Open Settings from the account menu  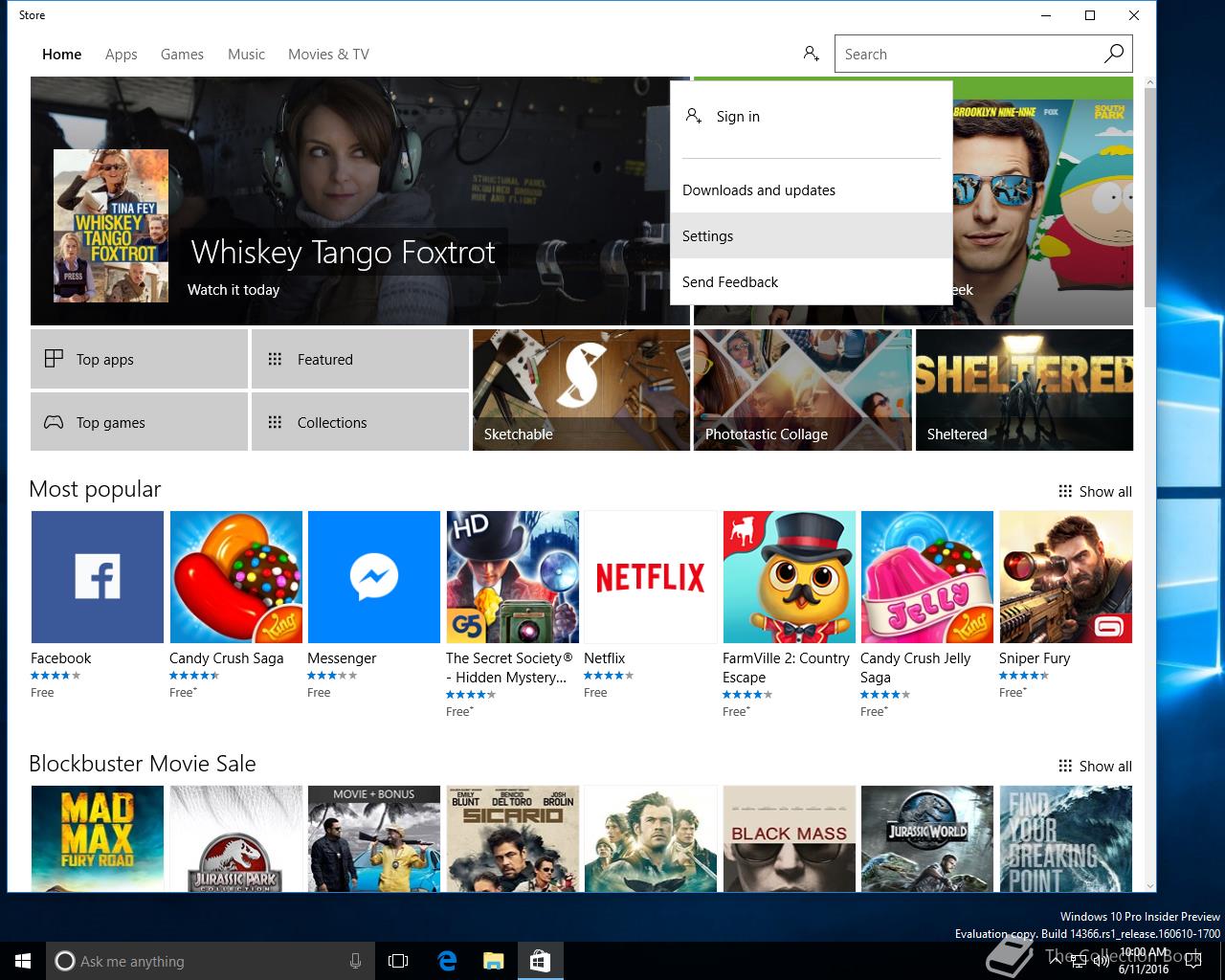(812, 235)
